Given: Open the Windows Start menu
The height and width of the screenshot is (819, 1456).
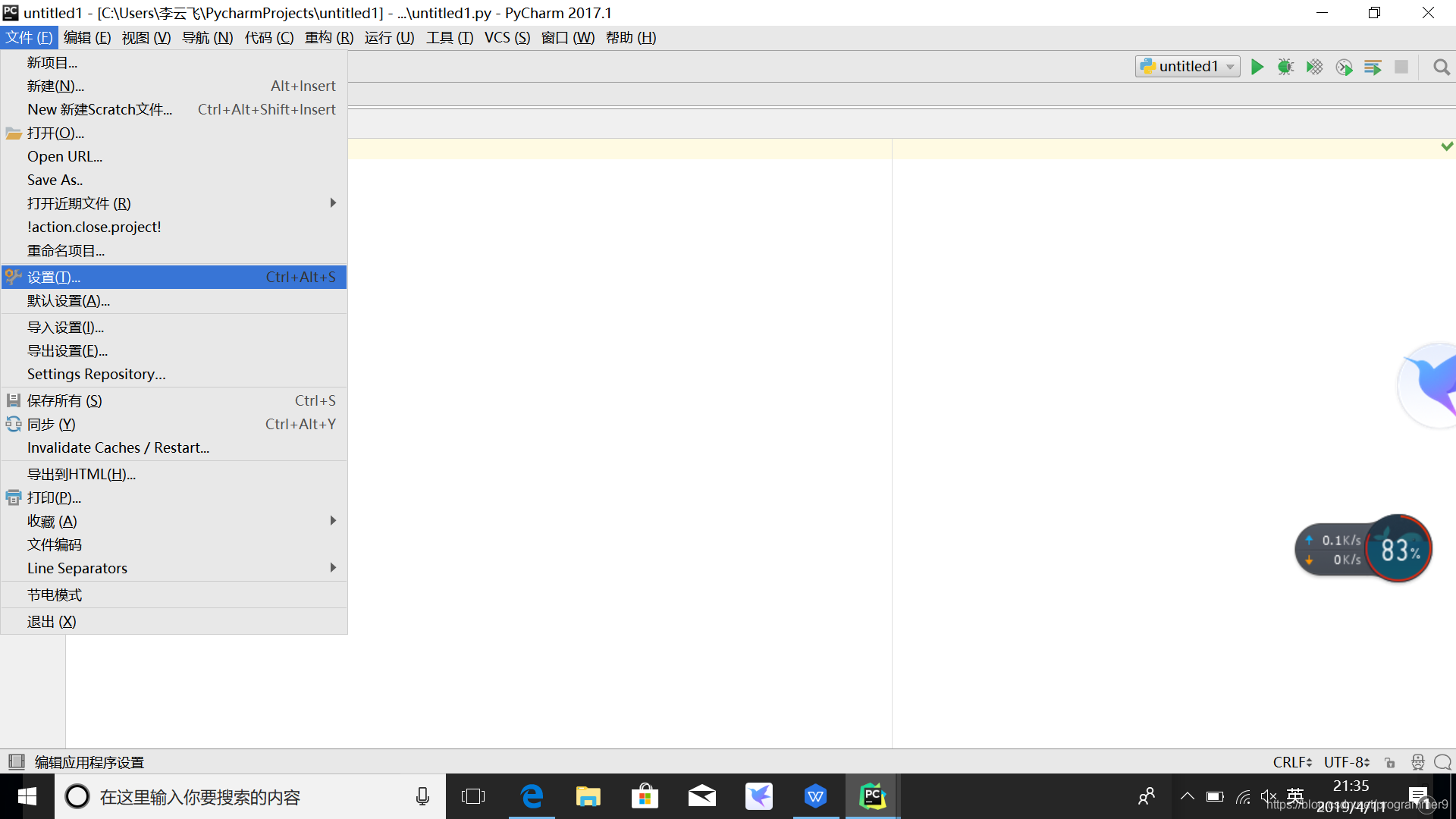Looking at the screenshot, I should point(27,796).
